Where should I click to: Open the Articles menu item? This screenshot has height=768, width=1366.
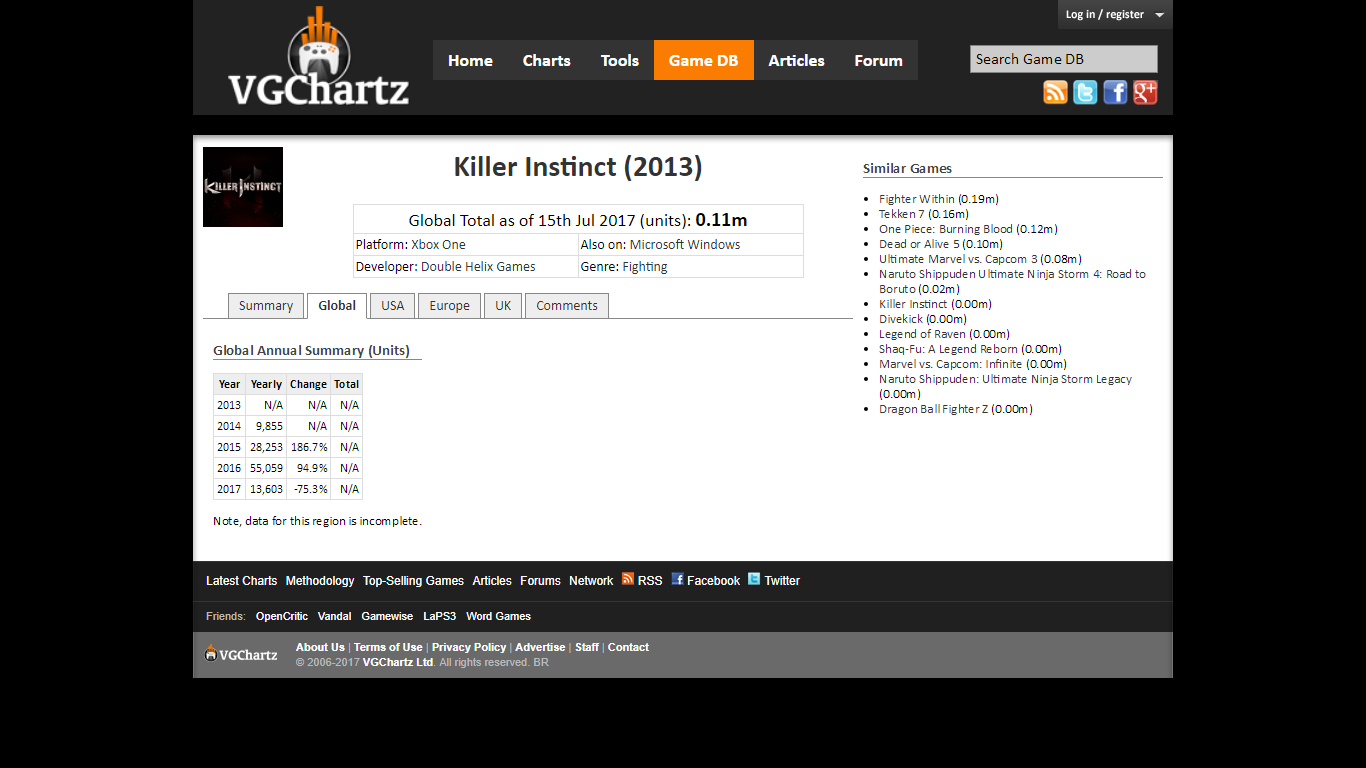pos(796,60)
